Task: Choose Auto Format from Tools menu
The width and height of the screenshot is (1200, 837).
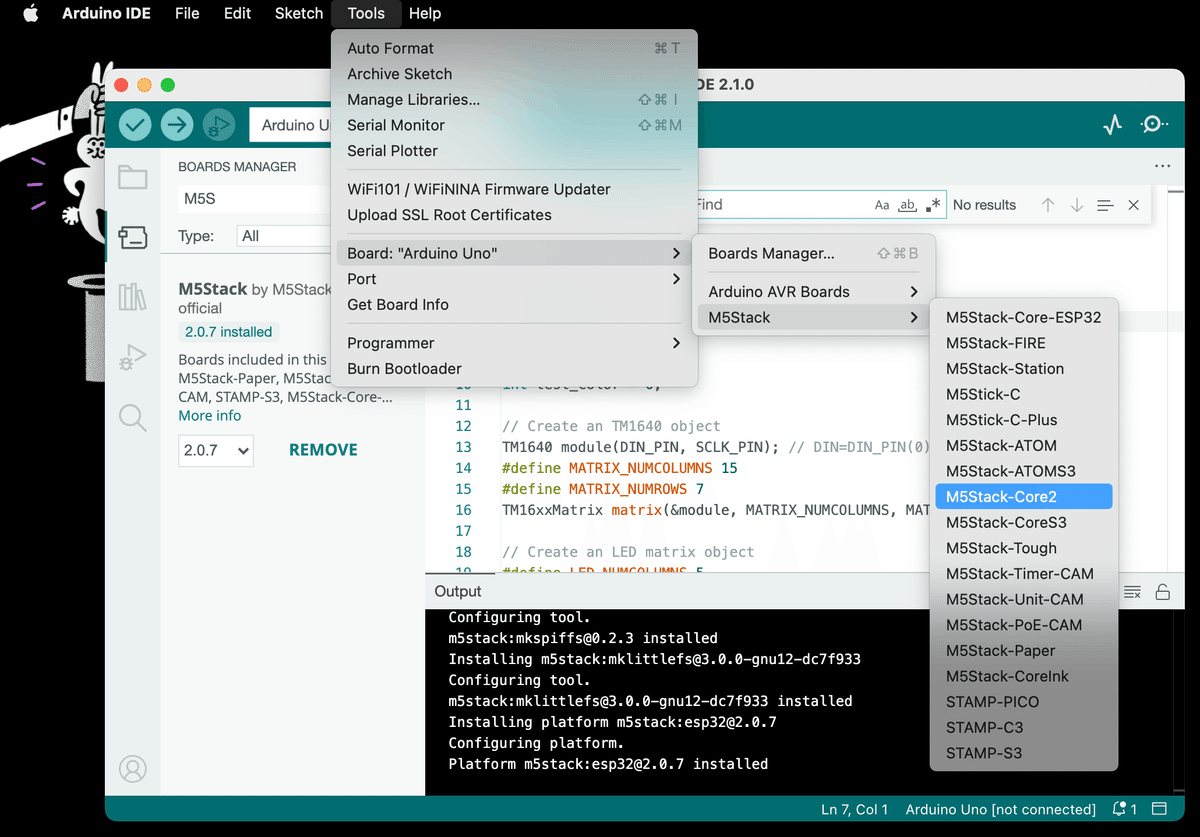Action: [x=514, y=48]
